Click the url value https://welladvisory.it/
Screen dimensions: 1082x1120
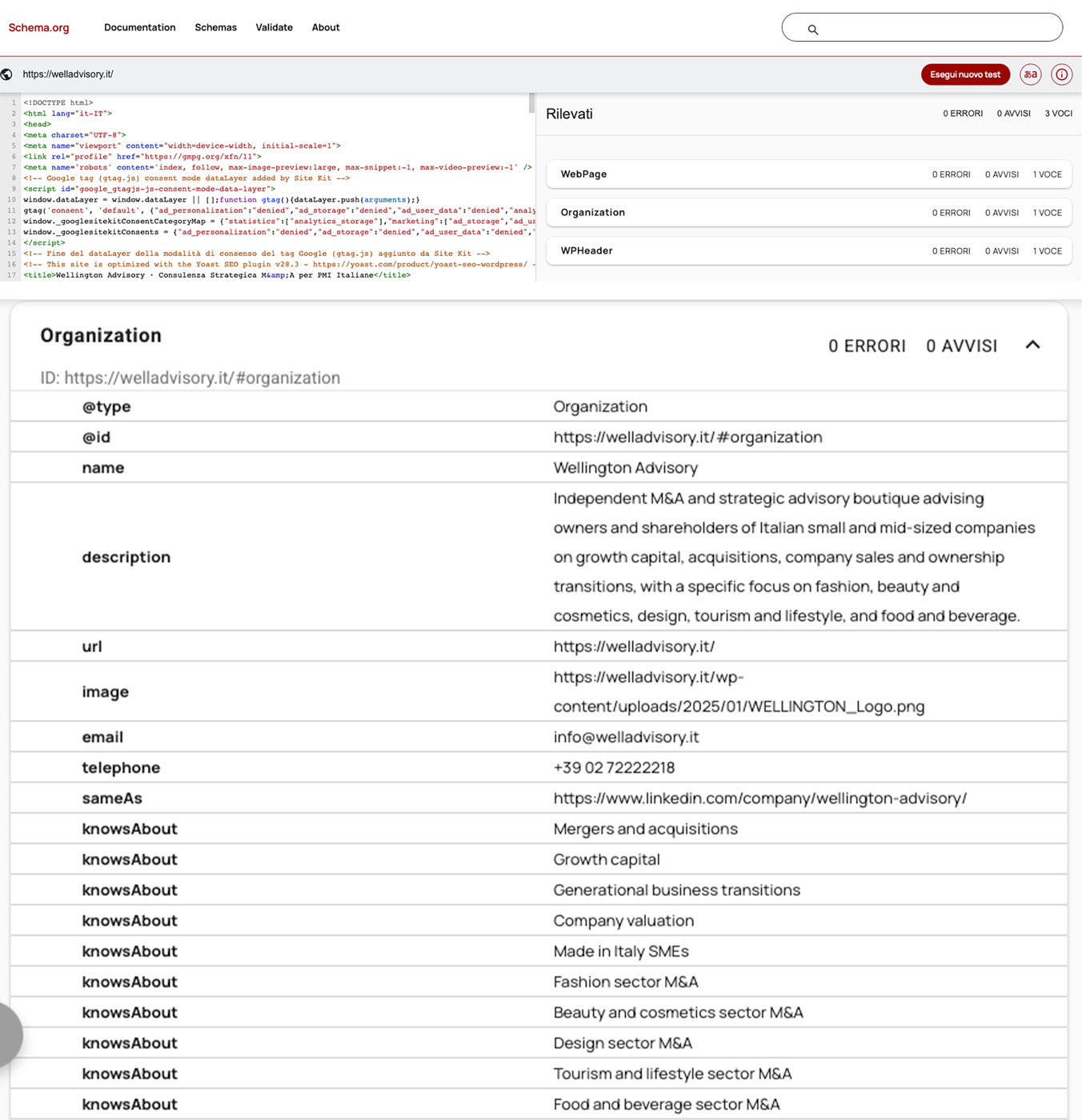coord(634,646)
